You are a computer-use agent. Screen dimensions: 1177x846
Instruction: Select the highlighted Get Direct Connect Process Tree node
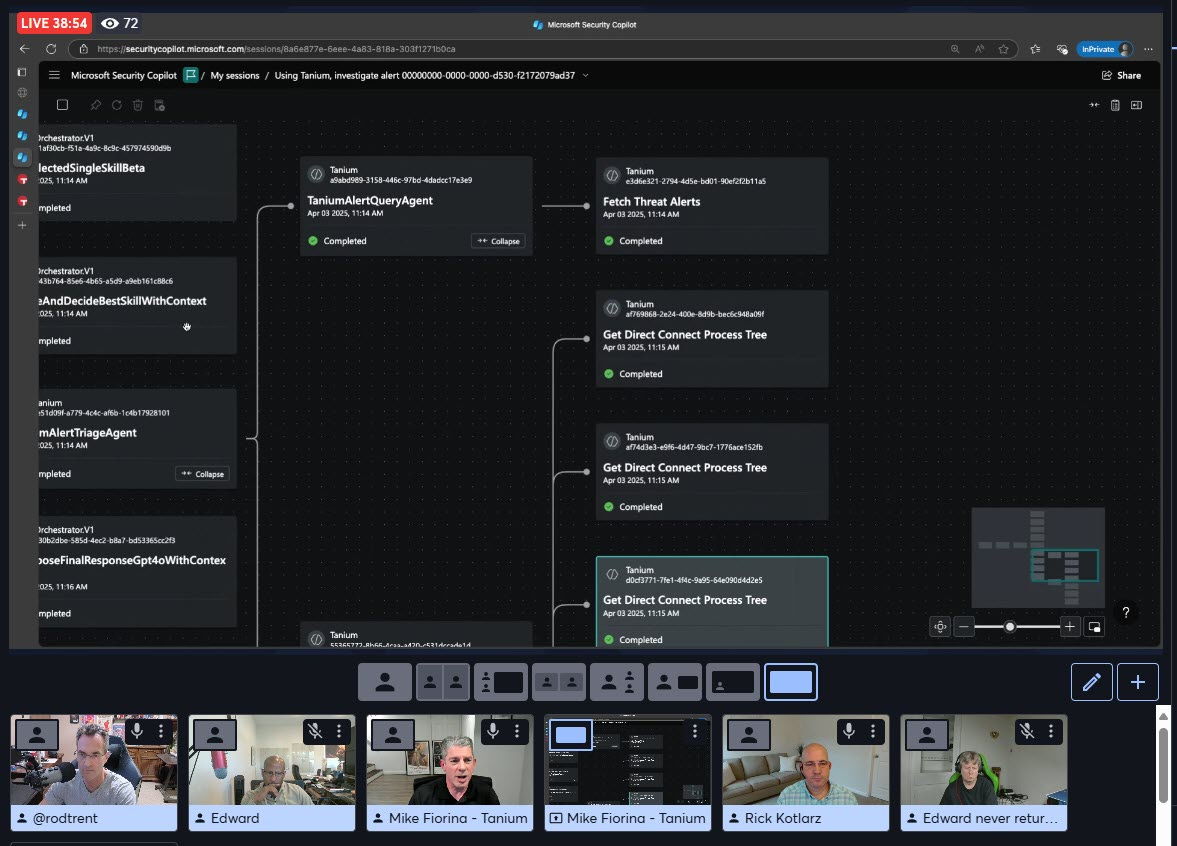[x=712, y=601]
